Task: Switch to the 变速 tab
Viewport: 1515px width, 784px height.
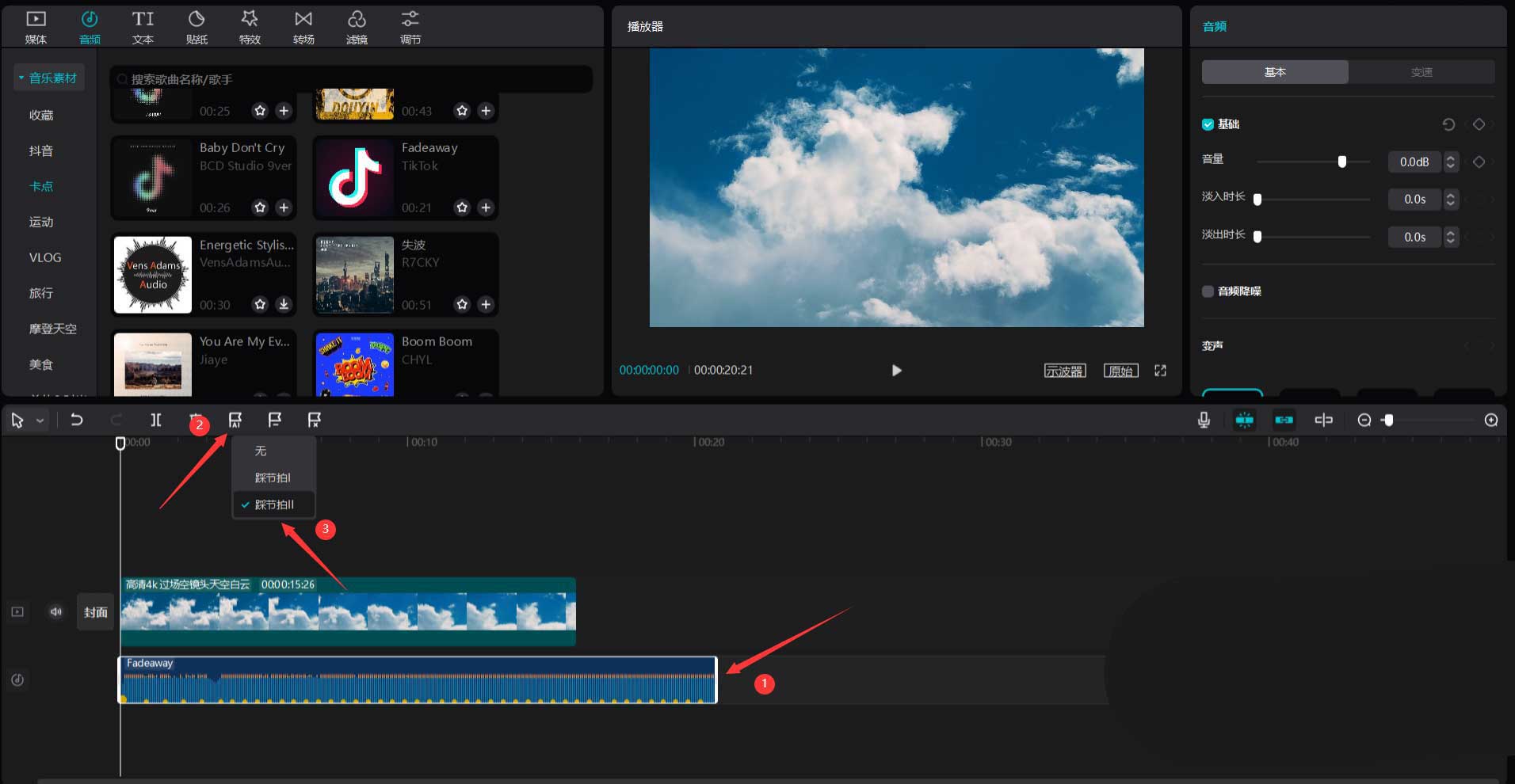Action: [1421, 72]
